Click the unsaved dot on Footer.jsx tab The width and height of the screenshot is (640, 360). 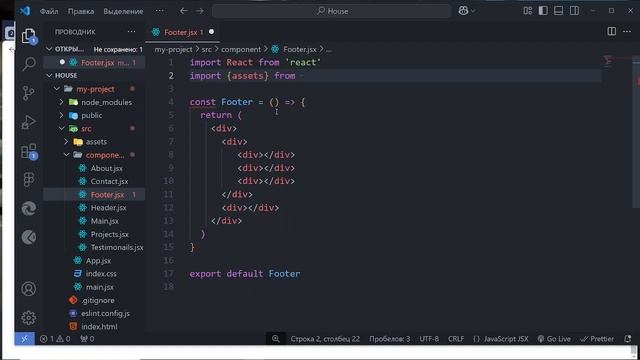(x=211, y=32)
